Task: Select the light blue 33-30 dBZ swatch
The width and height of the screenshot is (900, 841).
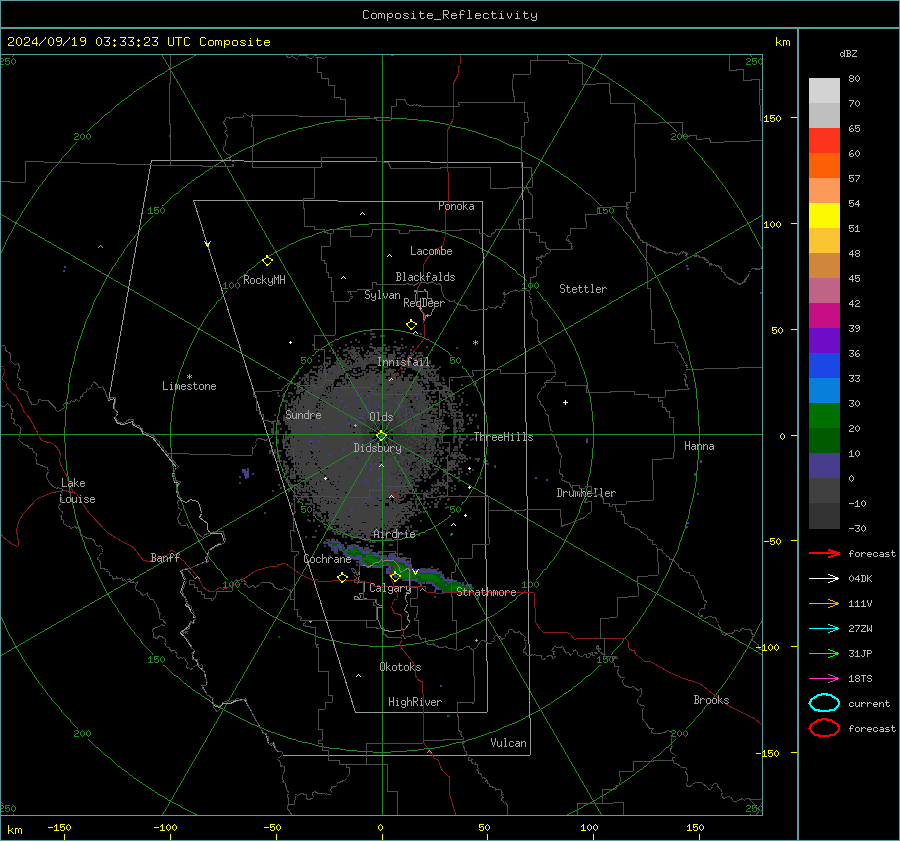Action: (824, 390)
